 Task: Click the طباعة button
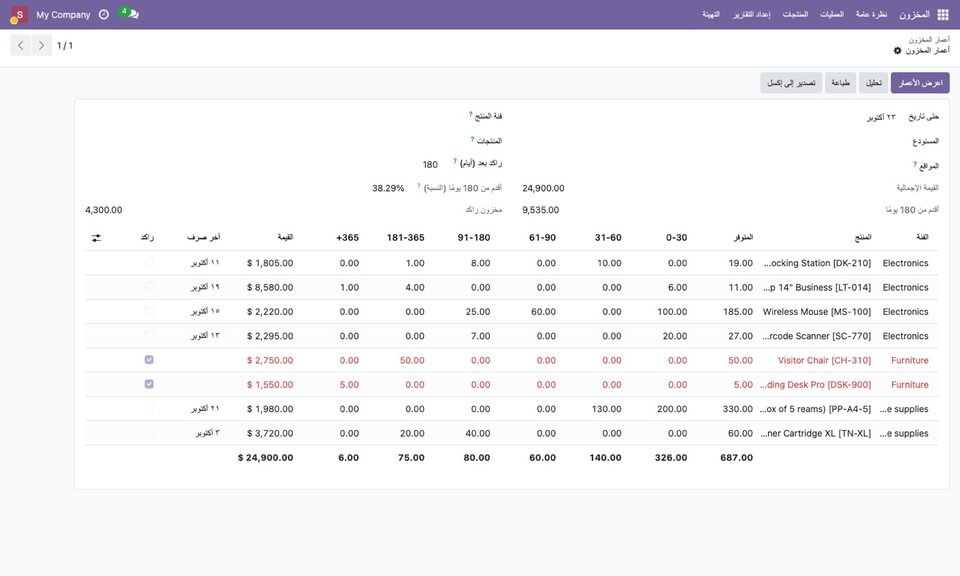click(x=840, y=83)
